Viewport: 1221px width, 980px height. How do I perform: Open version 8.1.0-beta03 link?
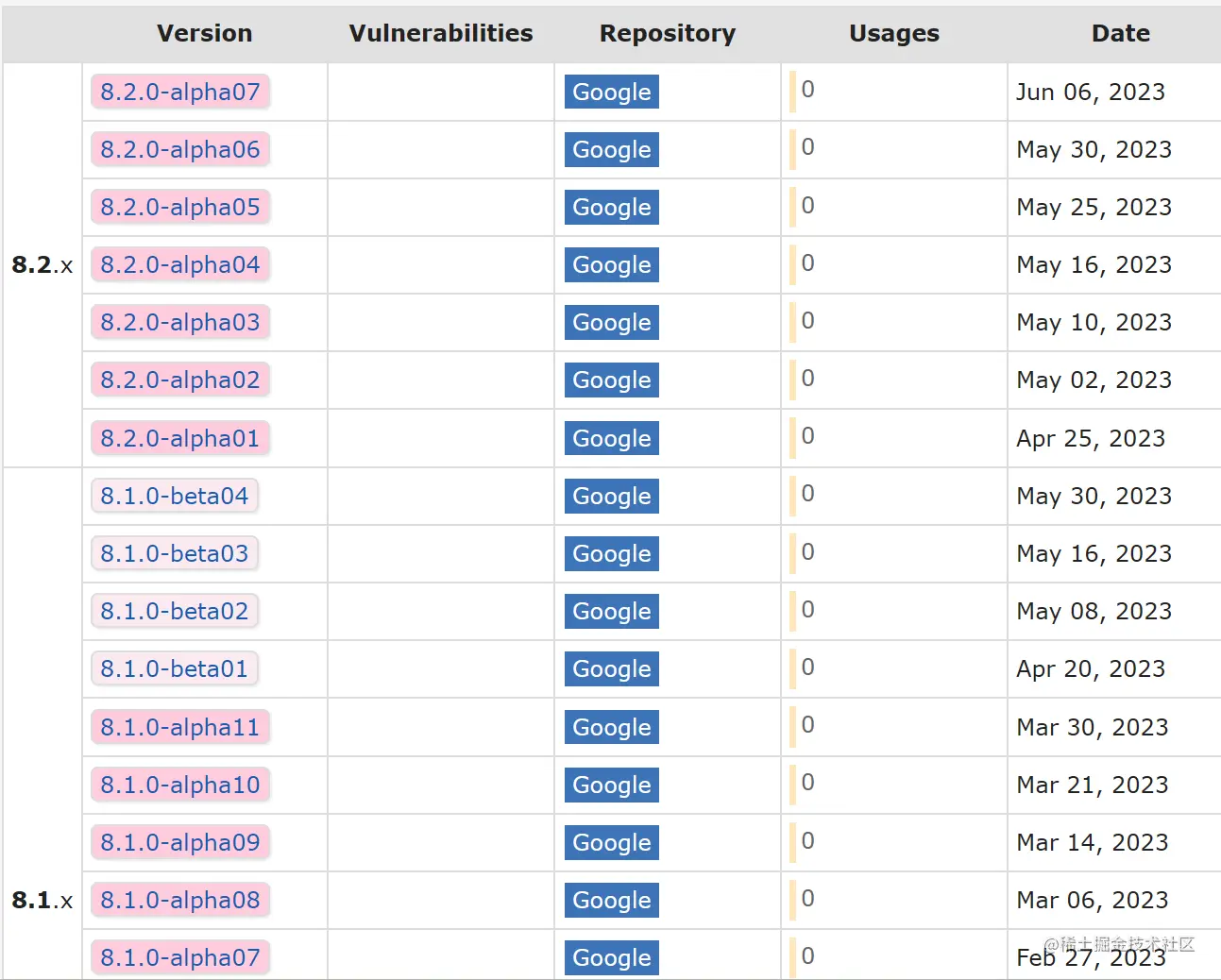tap(175, 553)
